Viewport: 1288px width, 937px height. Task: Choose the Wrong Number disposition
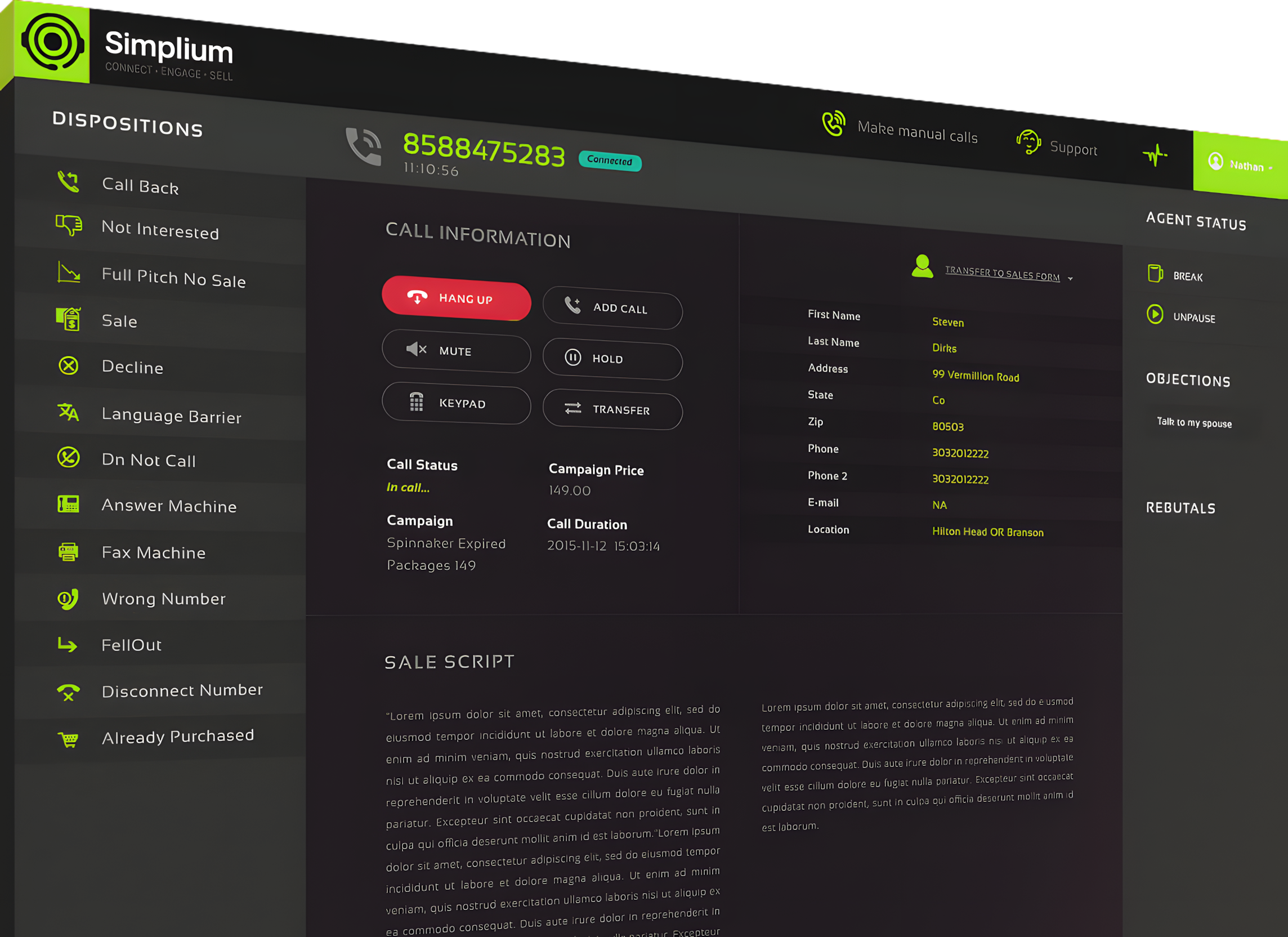tap(164, 599)
